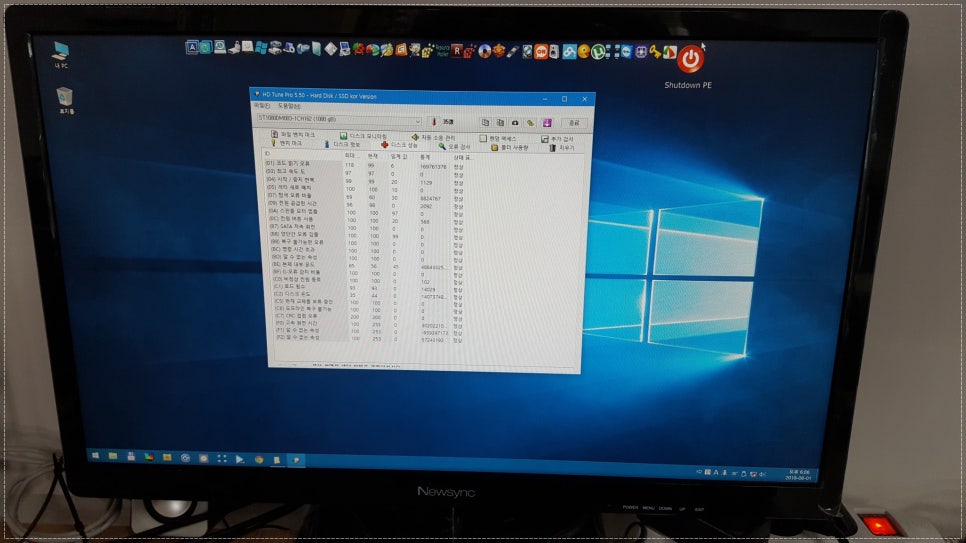Launch the orange GOM icon in top dock
966x543 pixels.
tap(541, 52)
